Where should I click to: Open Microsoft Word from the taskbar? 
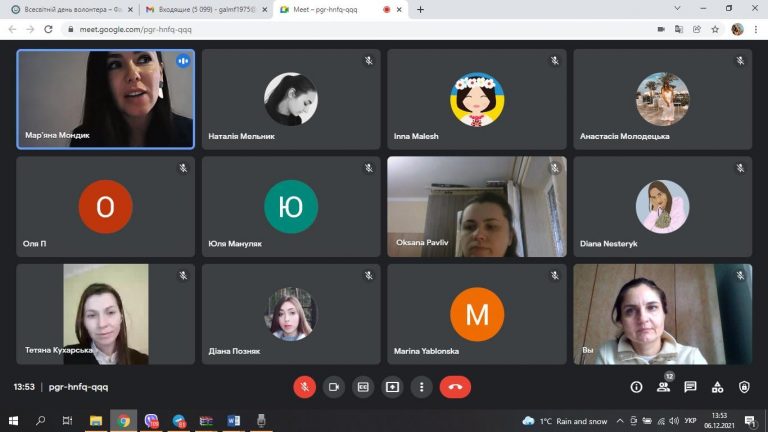click(x=234, y=421)
